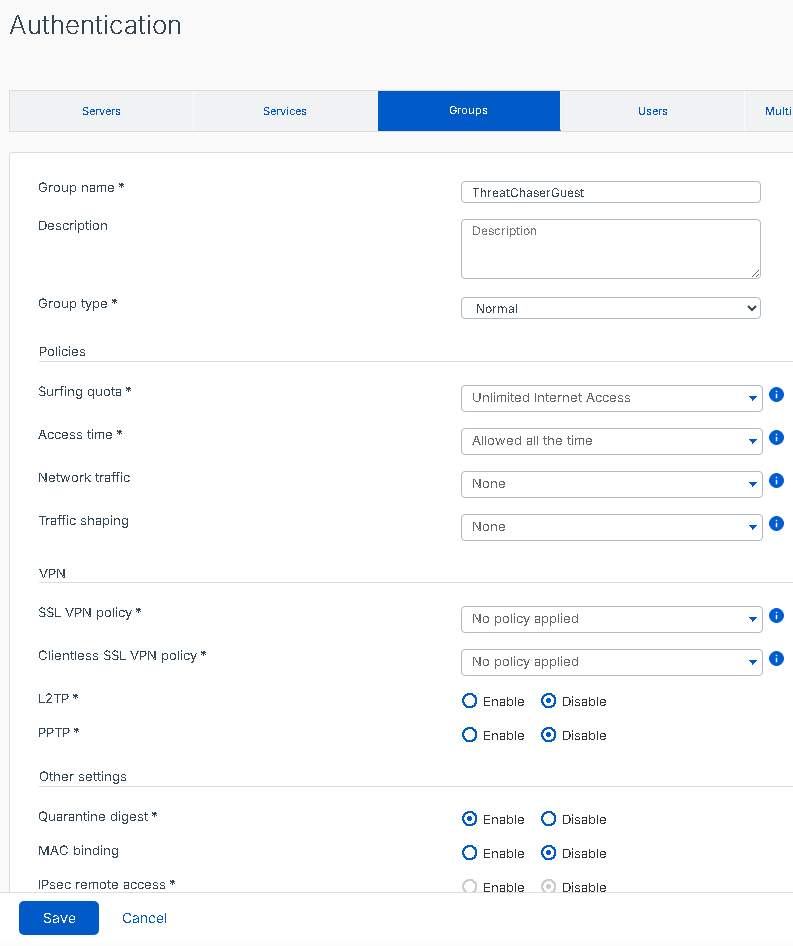Open the Users tab

(652, 111)
